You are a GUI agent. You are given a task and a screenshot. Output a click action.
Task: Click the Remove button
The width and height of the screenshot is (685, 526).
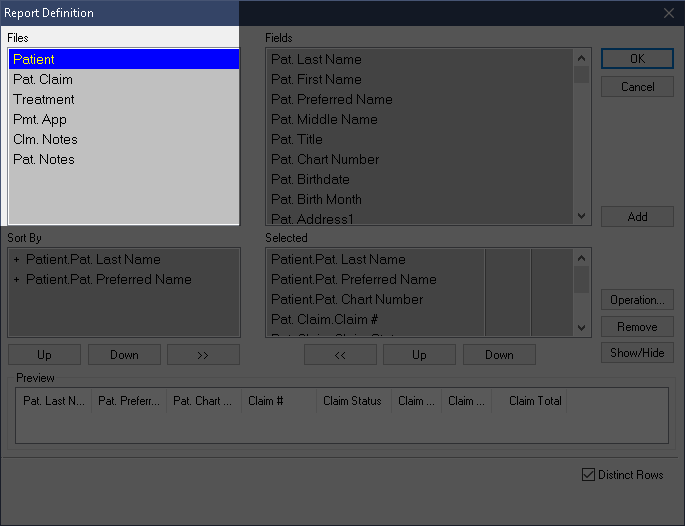pyautogui.click(x=637, y=327)
